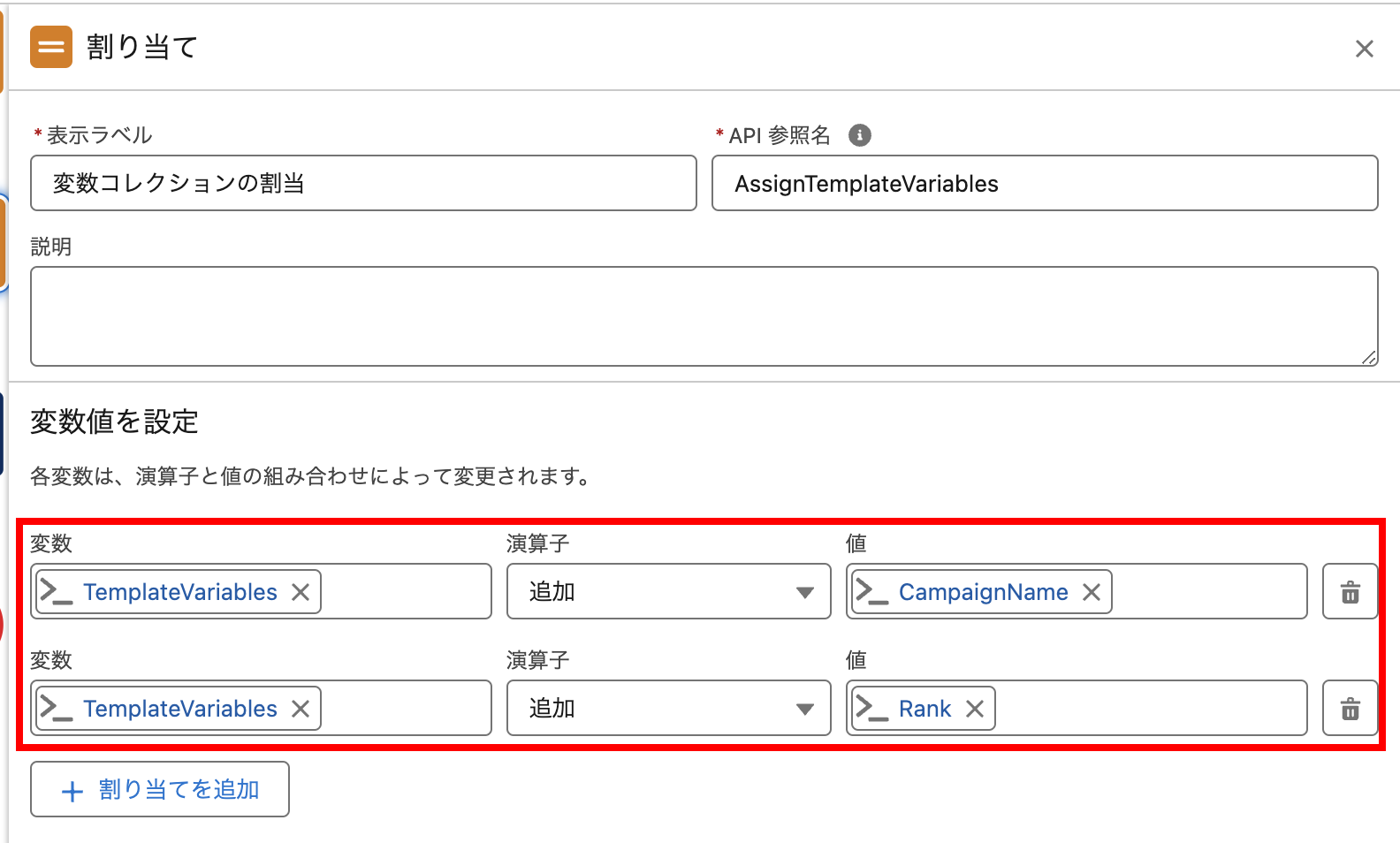Click the CampaignName pill label text
Viewport: 1400px width, 843px height.
(983, 592)
